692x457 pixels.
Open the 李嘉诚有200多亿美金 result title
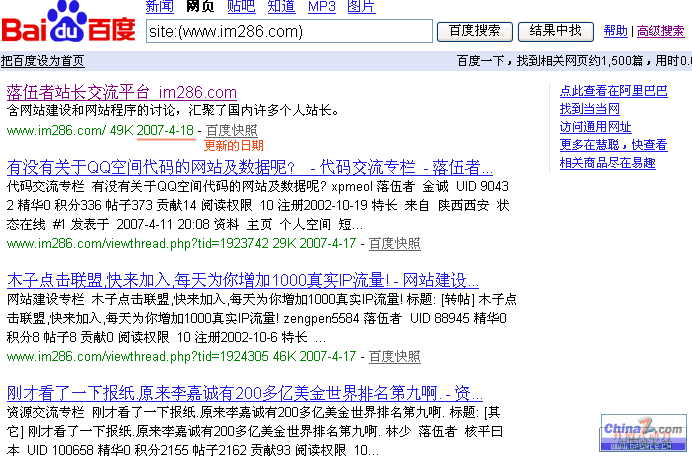tap(245, 393)
